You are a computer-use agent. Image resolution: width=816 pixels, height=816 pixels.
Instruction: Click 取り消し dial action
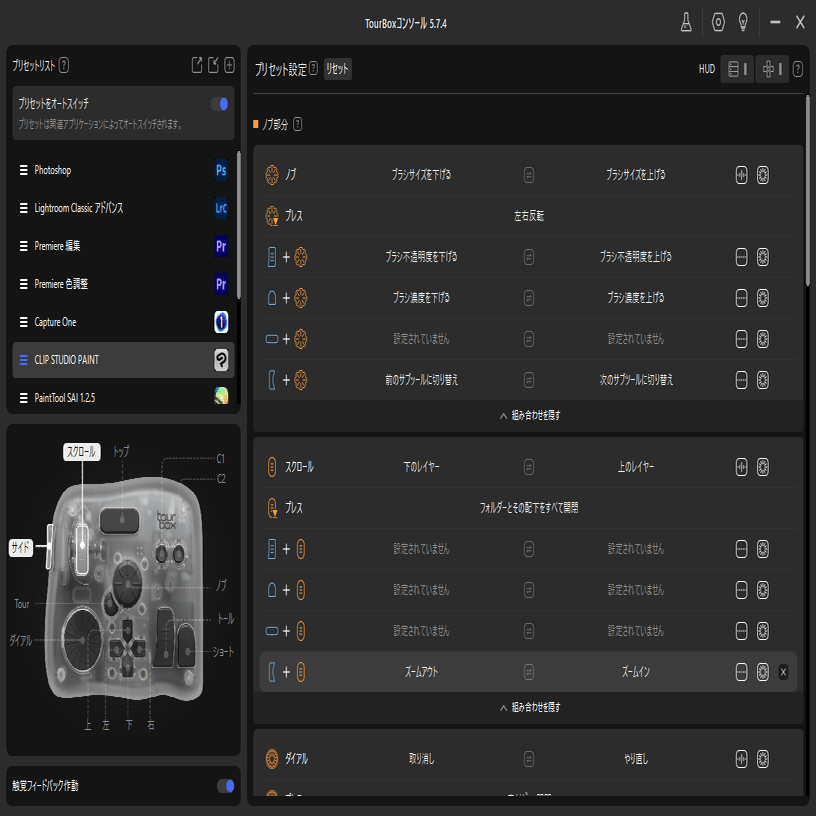(421, 759)
